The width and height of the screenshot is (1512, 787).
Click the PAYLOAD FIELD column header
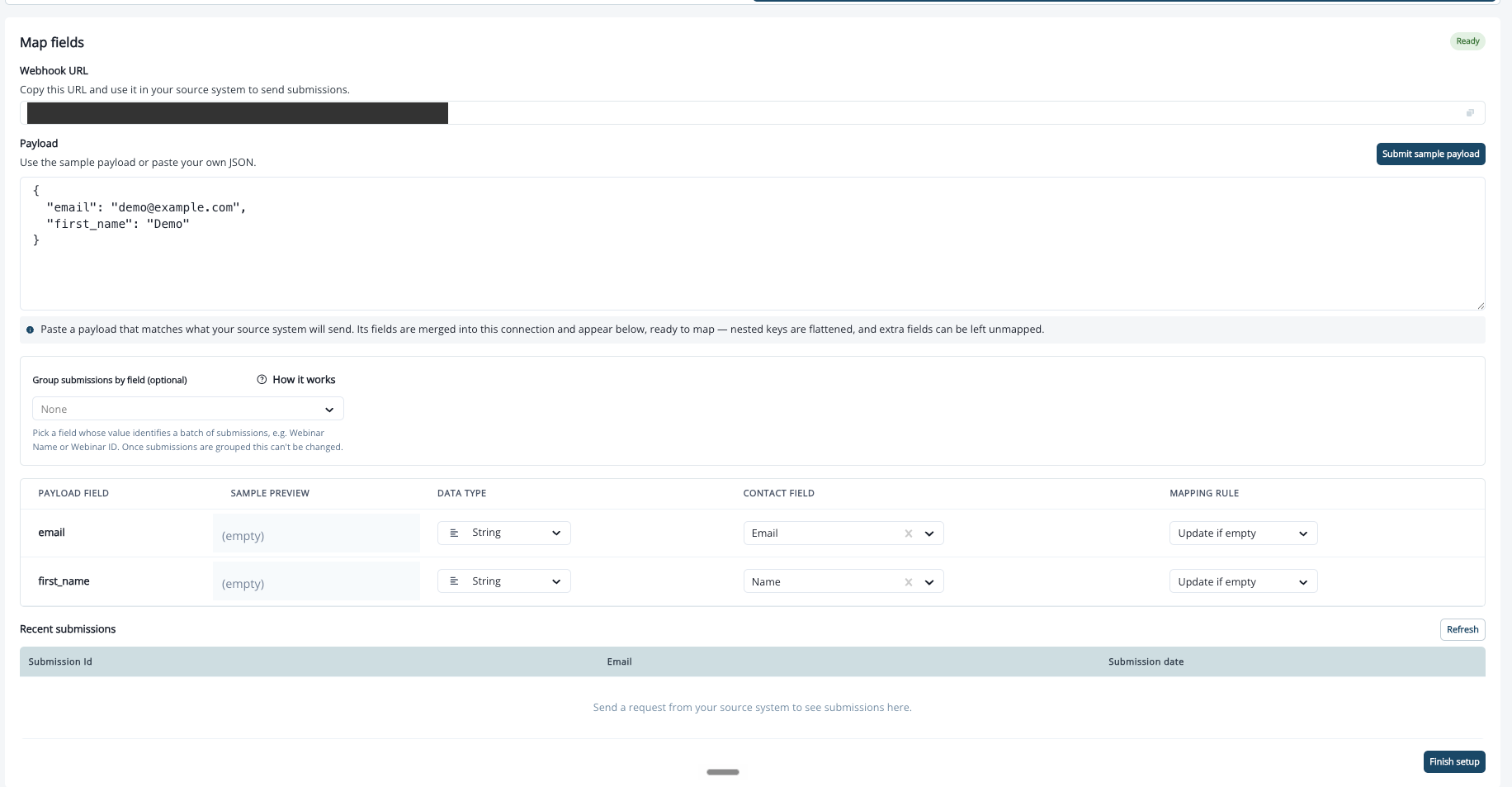(73, 493)
